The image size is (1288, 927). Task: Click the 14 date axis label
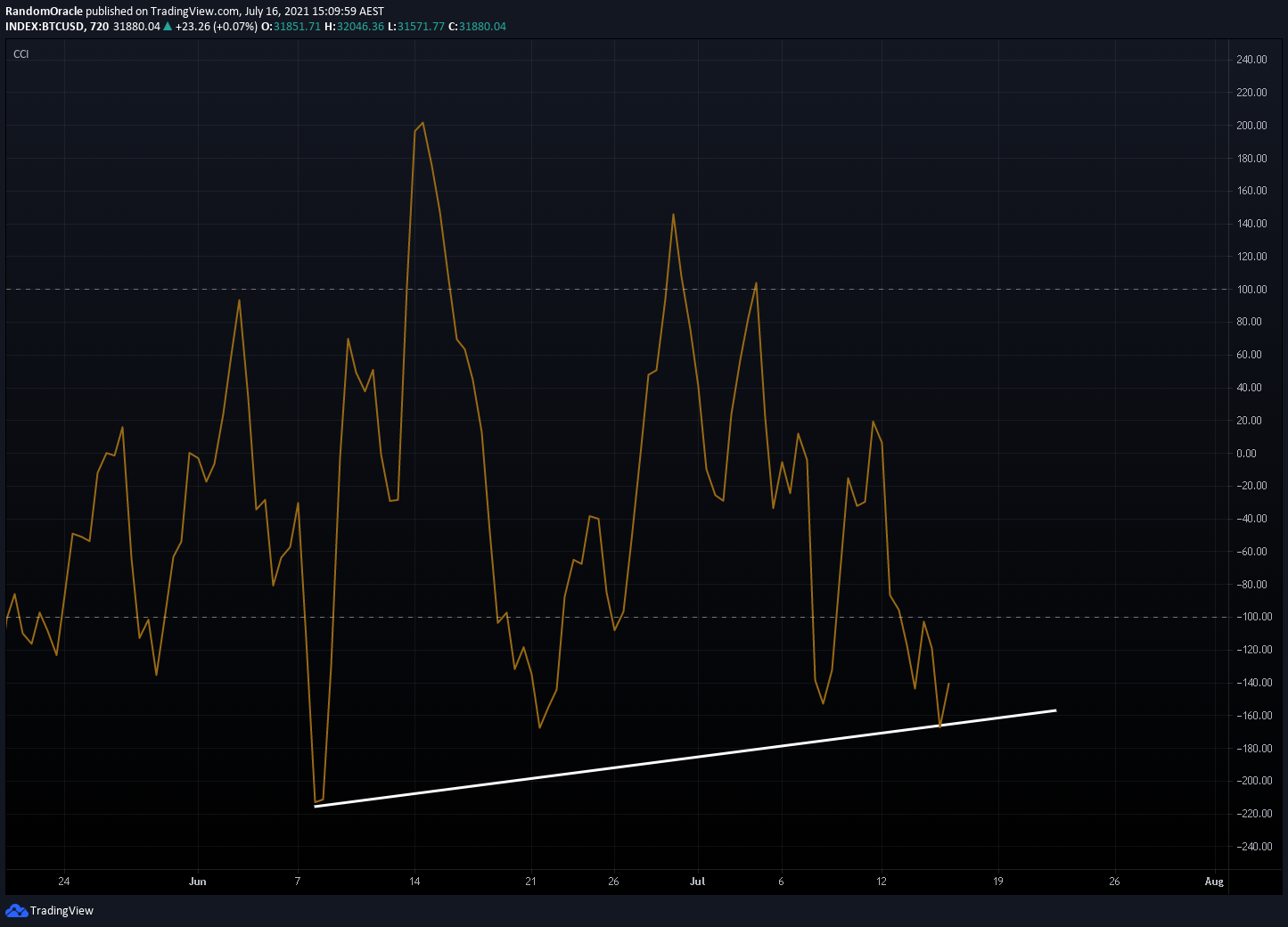tap(414, 882)
